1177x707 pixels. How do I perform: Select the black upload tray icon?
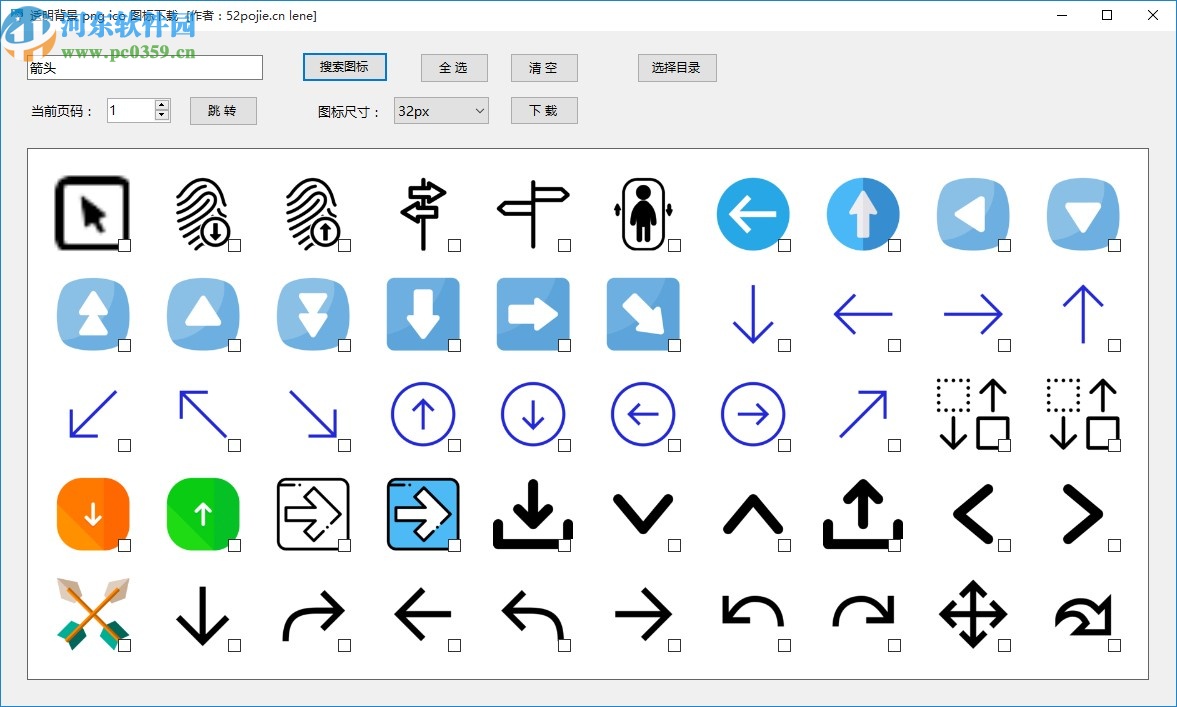[862, 514]
